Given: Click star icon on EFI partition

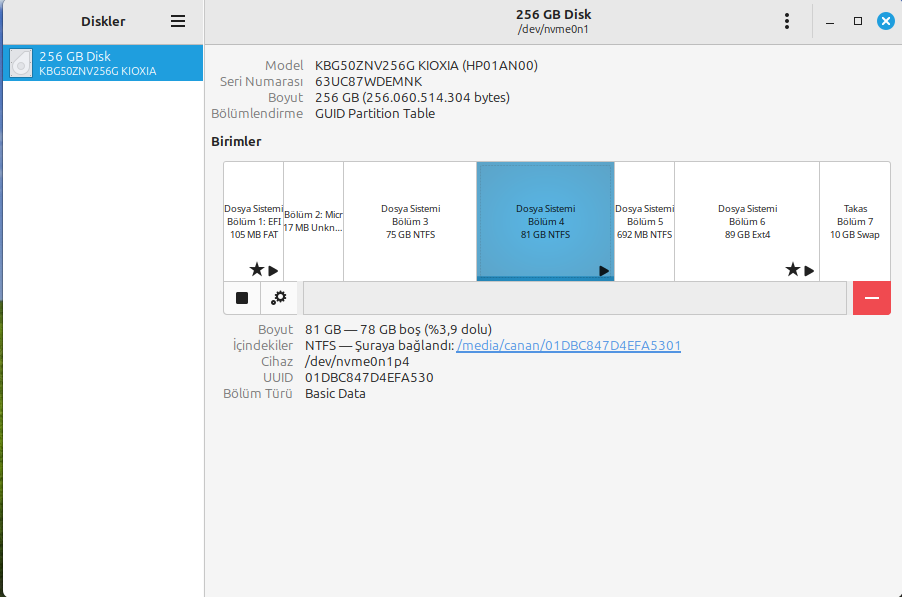Looking at the screenshot, I should (x=257, y=269).
